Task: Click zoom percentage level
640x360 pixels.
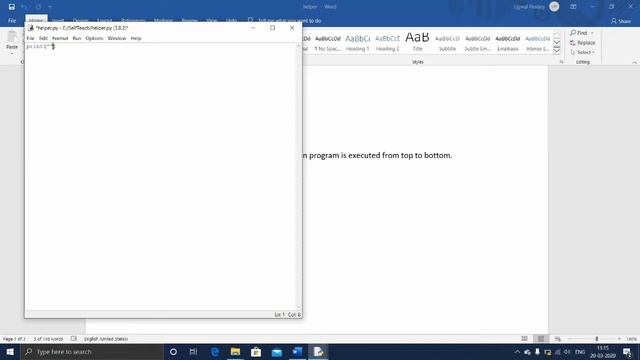Action: click(631, 339)
